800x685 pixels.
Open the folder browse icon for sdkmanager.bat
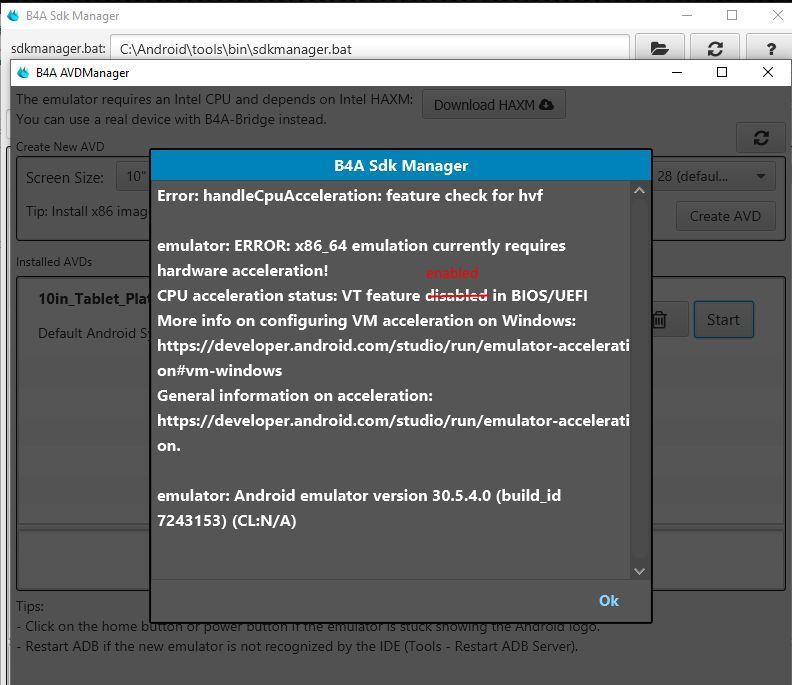[660, 49]
